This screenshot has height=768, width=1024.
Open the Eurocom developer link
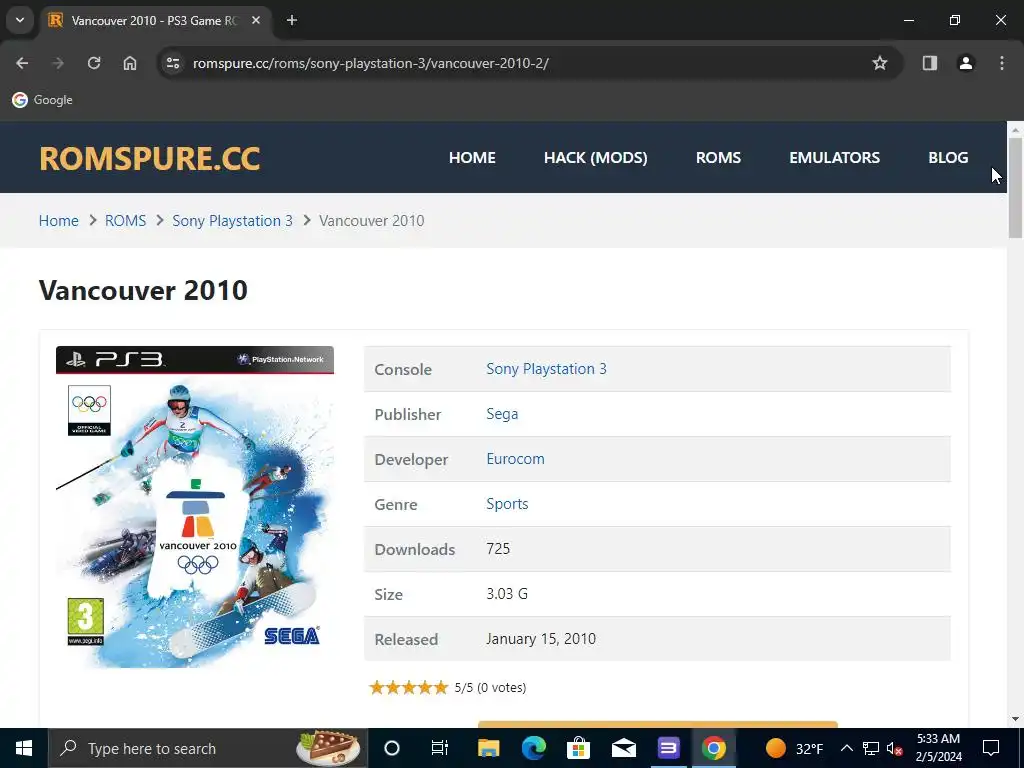tap(515, 459)
